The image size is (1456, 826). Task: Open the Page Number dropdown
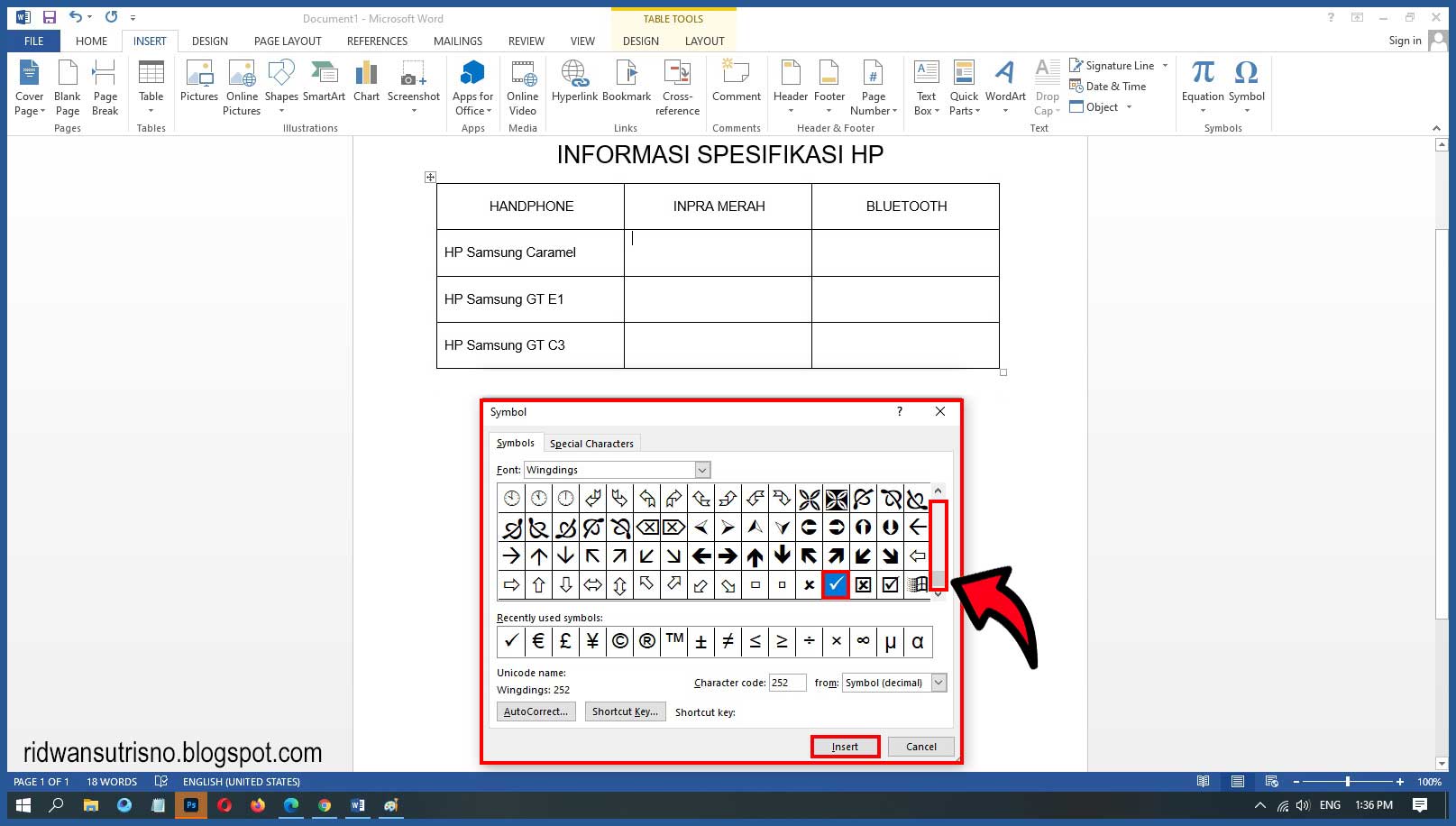pos(873,87)
